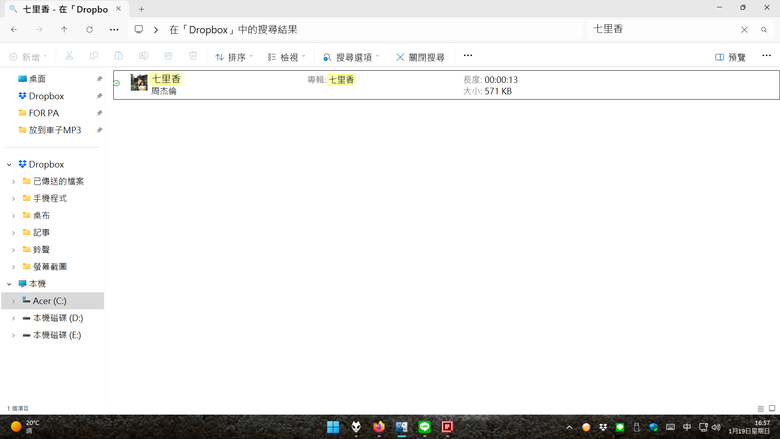Unpin icon beside 桌面

click(x=99, y=79)
